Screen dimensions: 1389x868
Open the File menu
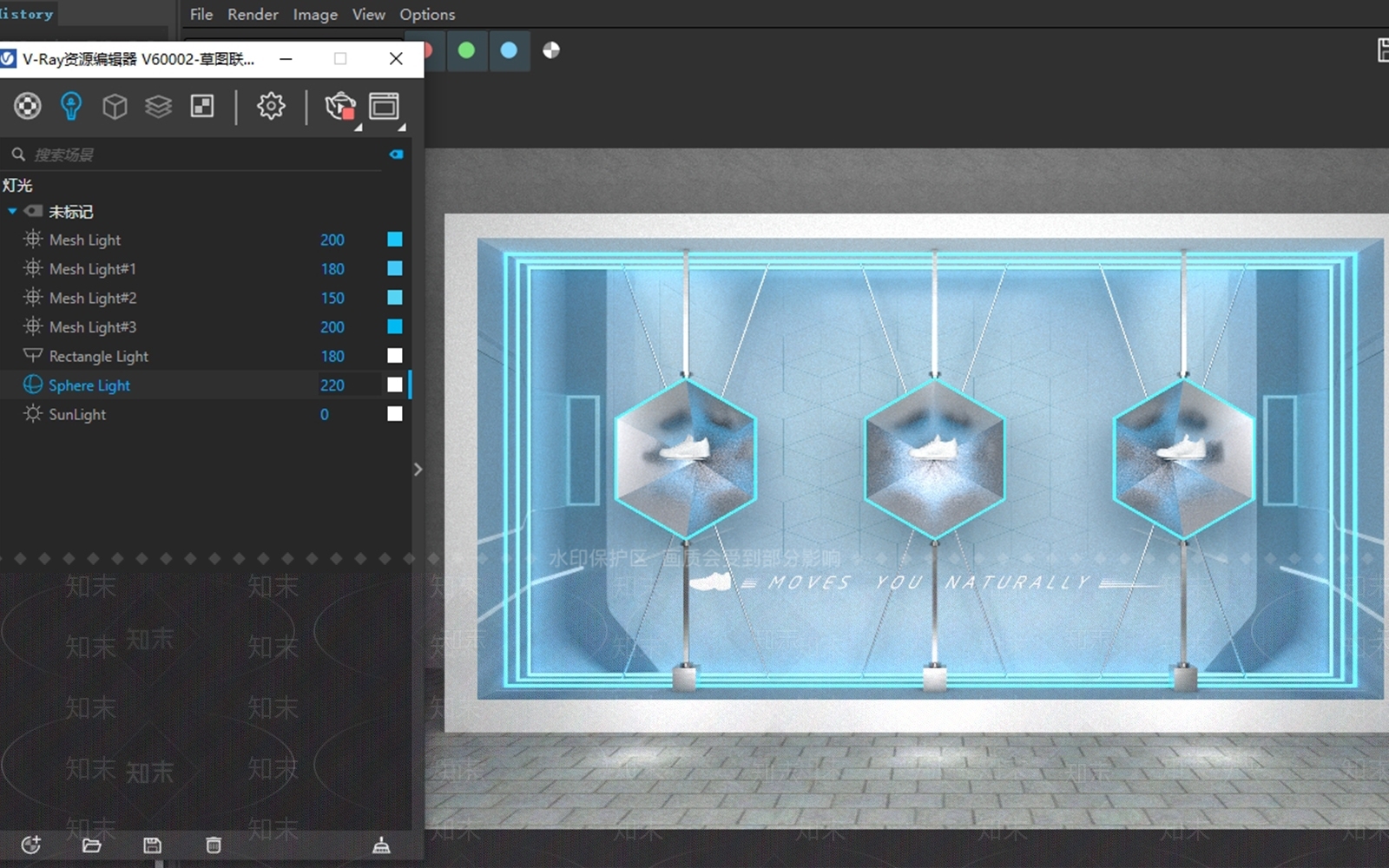[201, 15]
